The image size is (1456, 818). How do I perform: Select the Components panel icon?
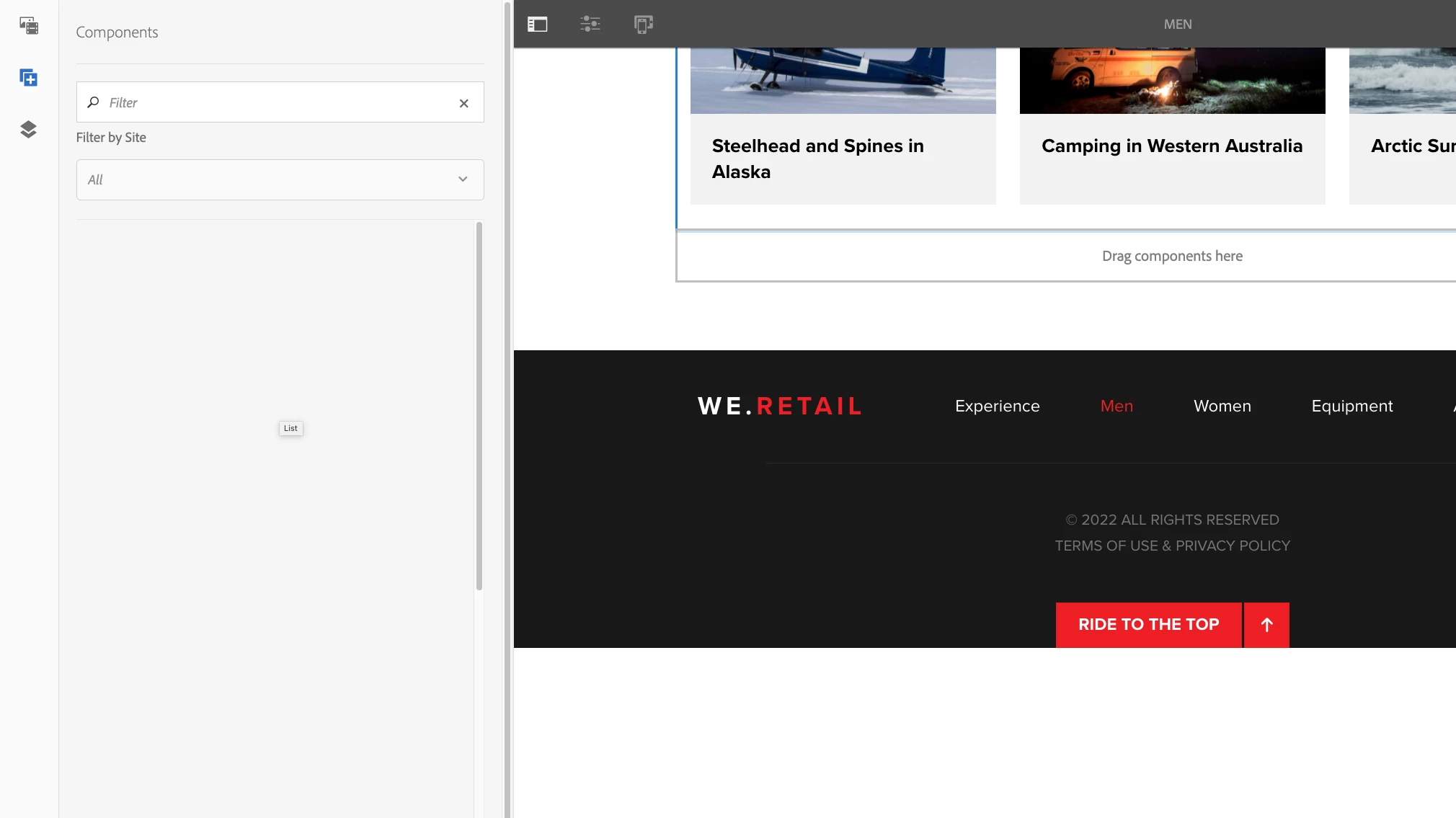pos(29,78)
